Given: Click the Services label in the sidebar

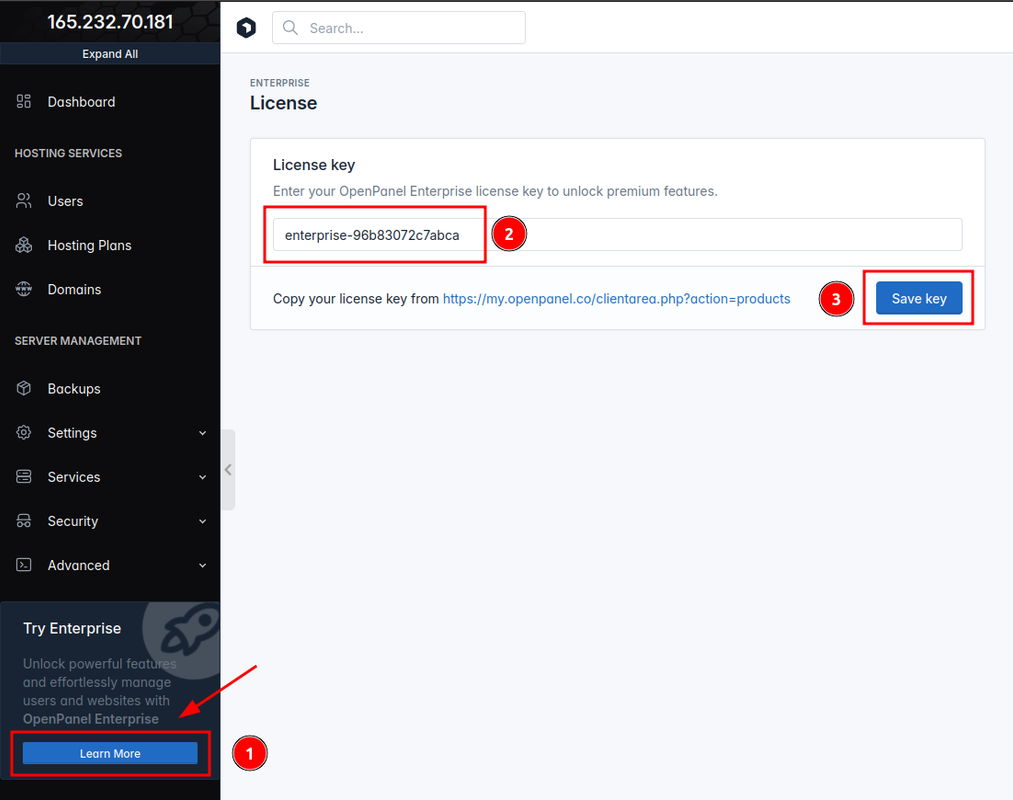Looking at the screenshot, I should (x=74, y=477).
